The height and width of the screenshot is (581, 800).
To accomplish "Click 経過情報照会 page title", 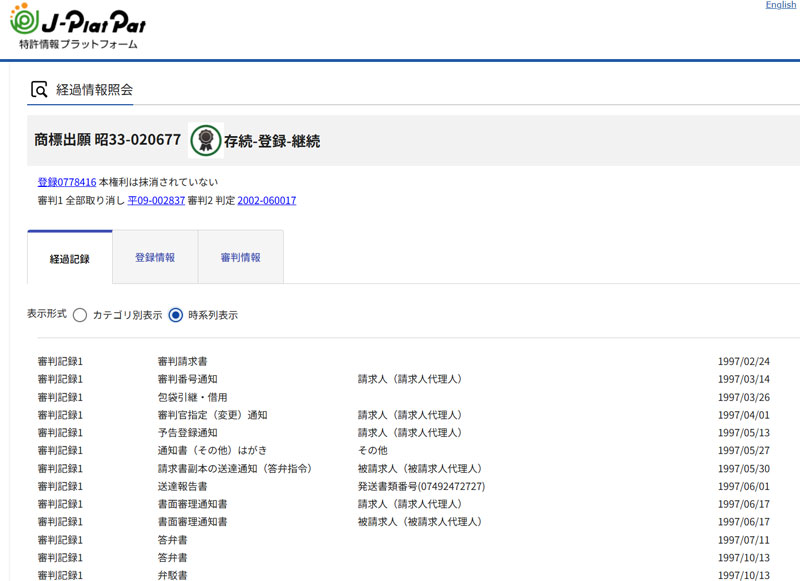I will click(94, 90).
